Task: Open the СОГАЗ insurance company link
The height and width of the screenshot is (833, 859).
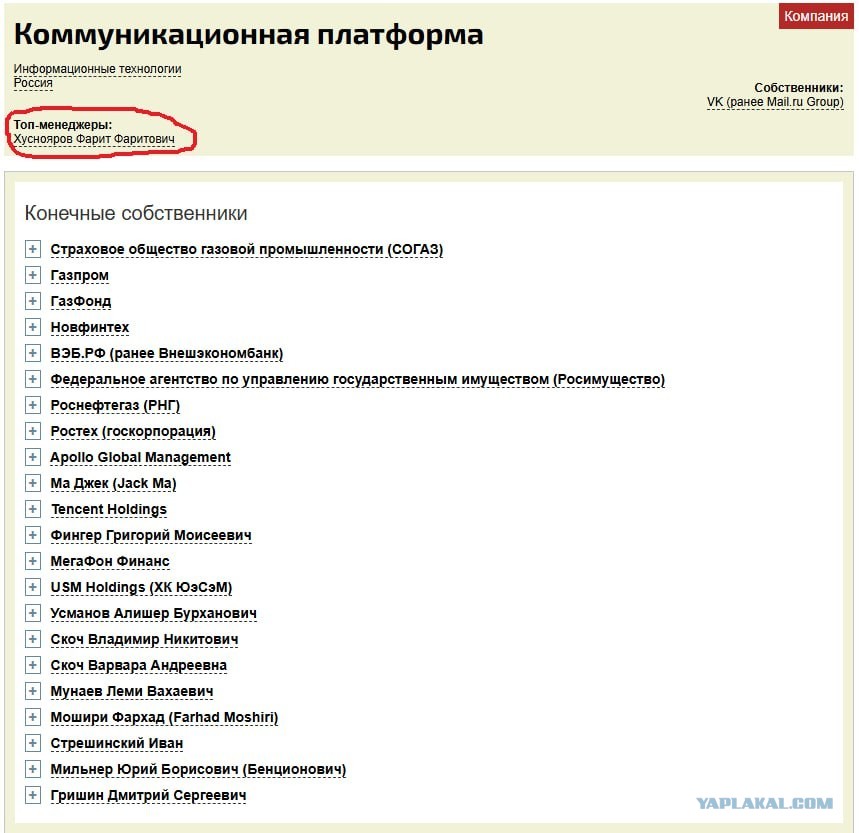Action: pyautogui.click(x=247, y=250)
